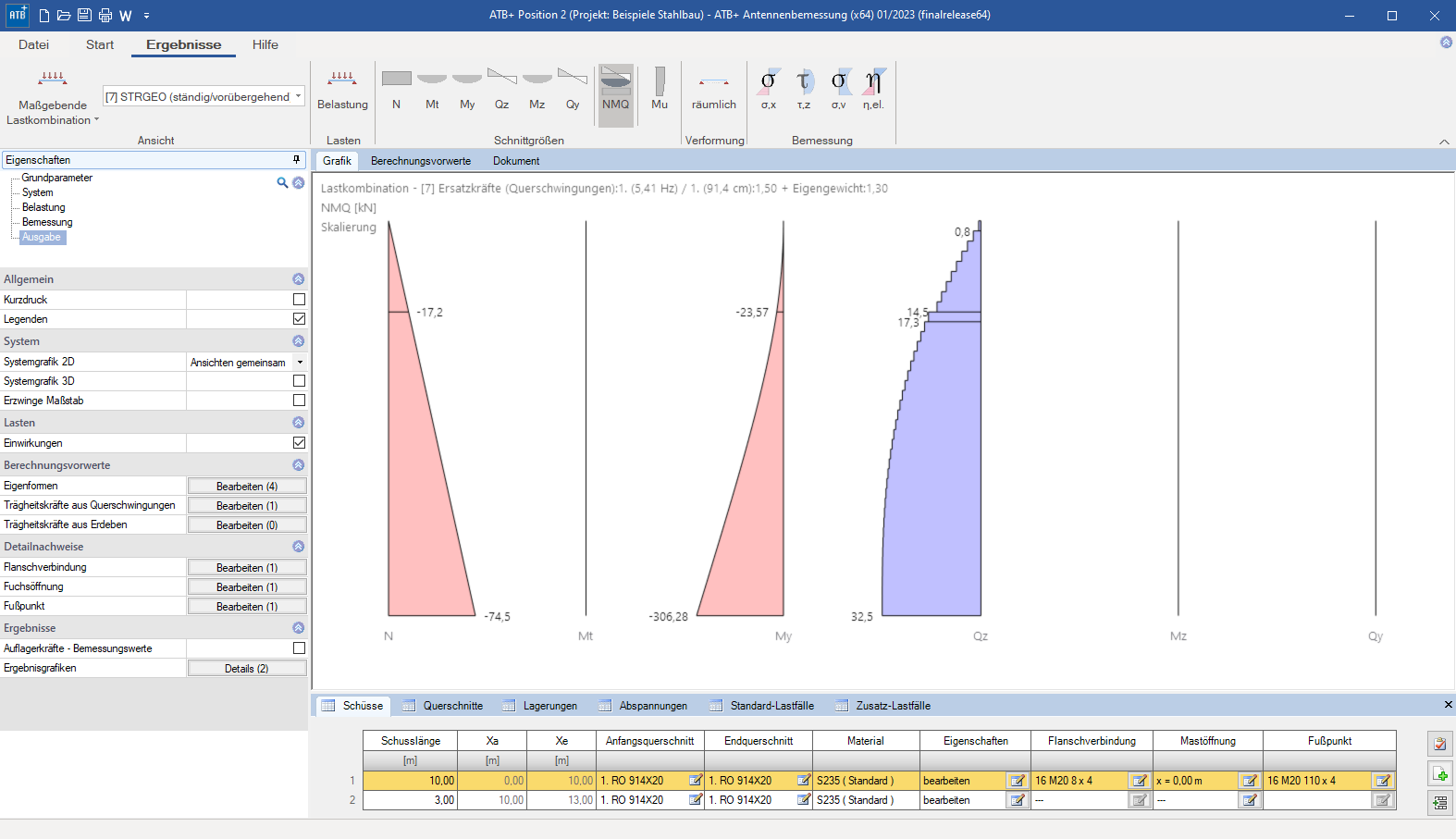Pin the Eigenschaften panel

[x=297, y=160]
